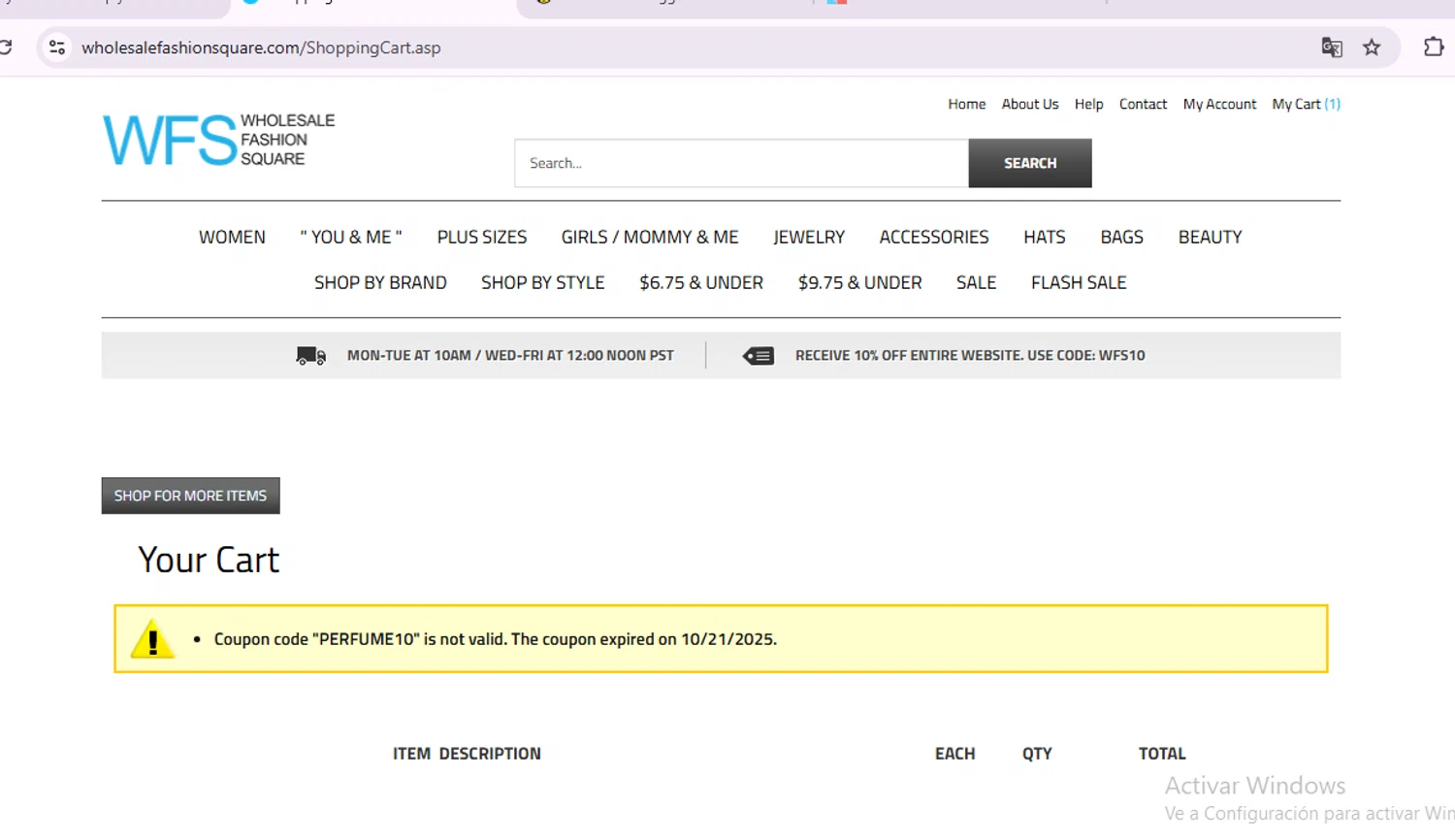1455x840 pixels.
Task: Click the ITEM DESCRIPTION column header
Action: pos(467,754)
